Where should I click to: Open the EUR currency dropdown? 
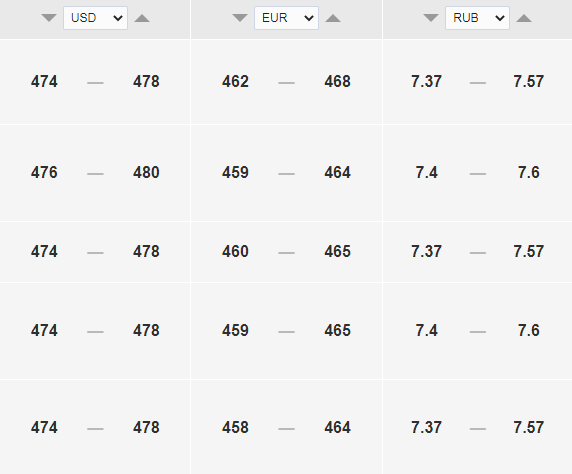[286, 18]
